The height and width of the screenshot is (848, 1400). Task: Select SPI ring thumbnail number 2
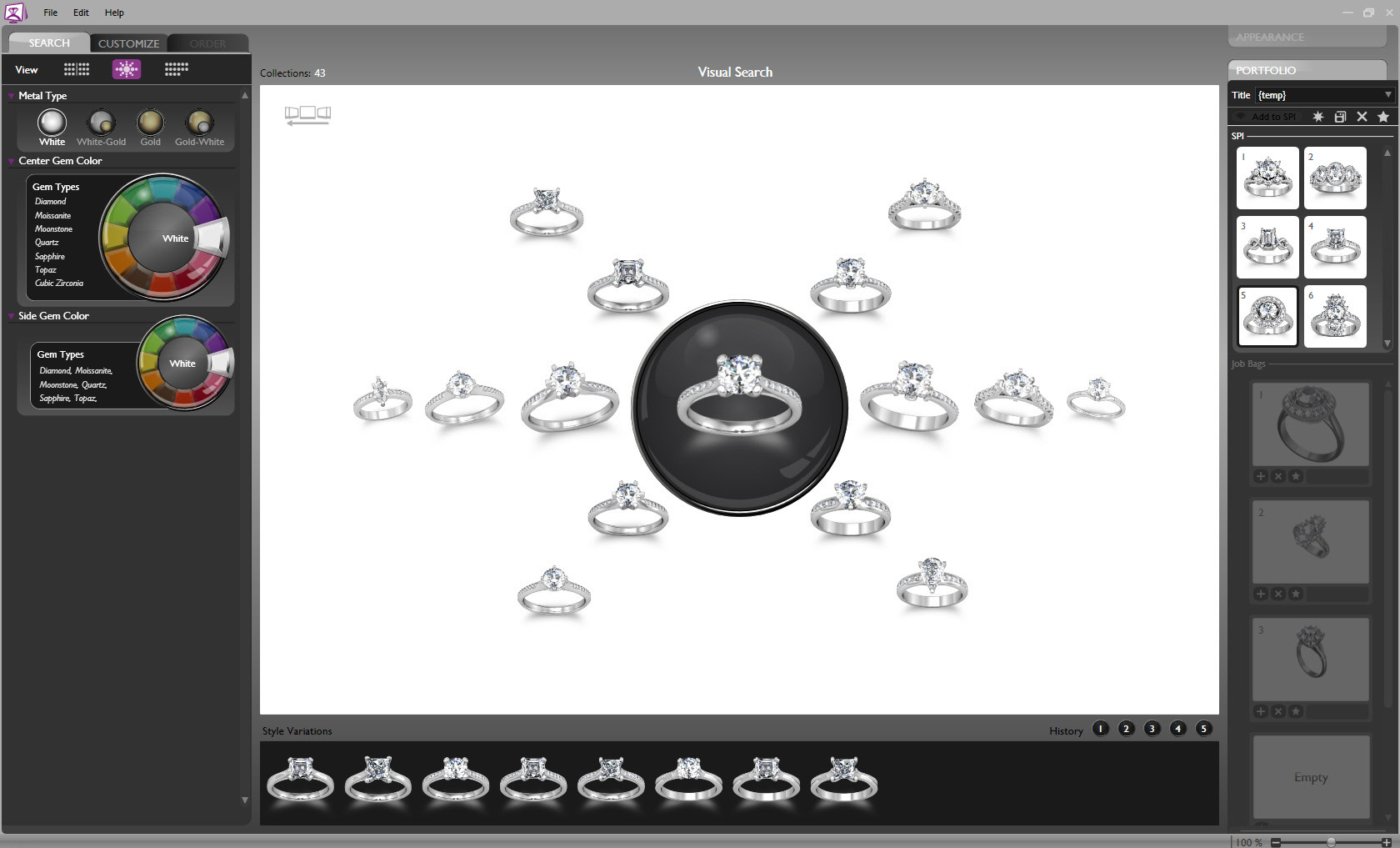pos(1335,178)
